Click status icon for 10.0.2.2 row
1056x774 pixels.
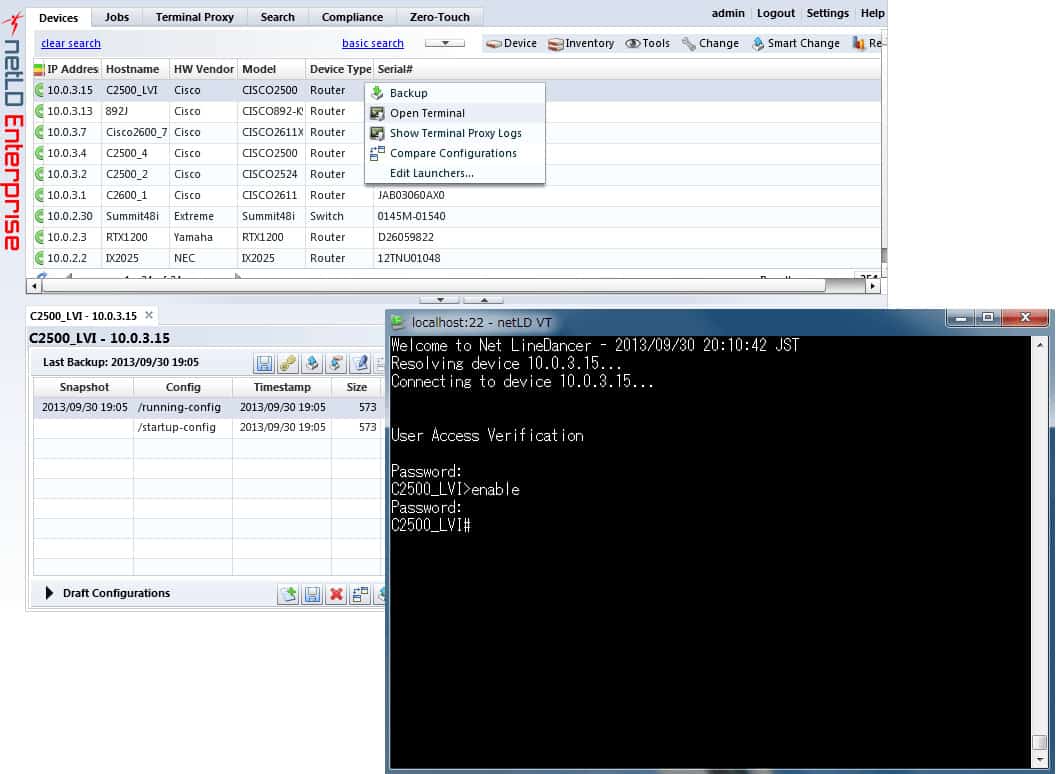coord(39,258)
